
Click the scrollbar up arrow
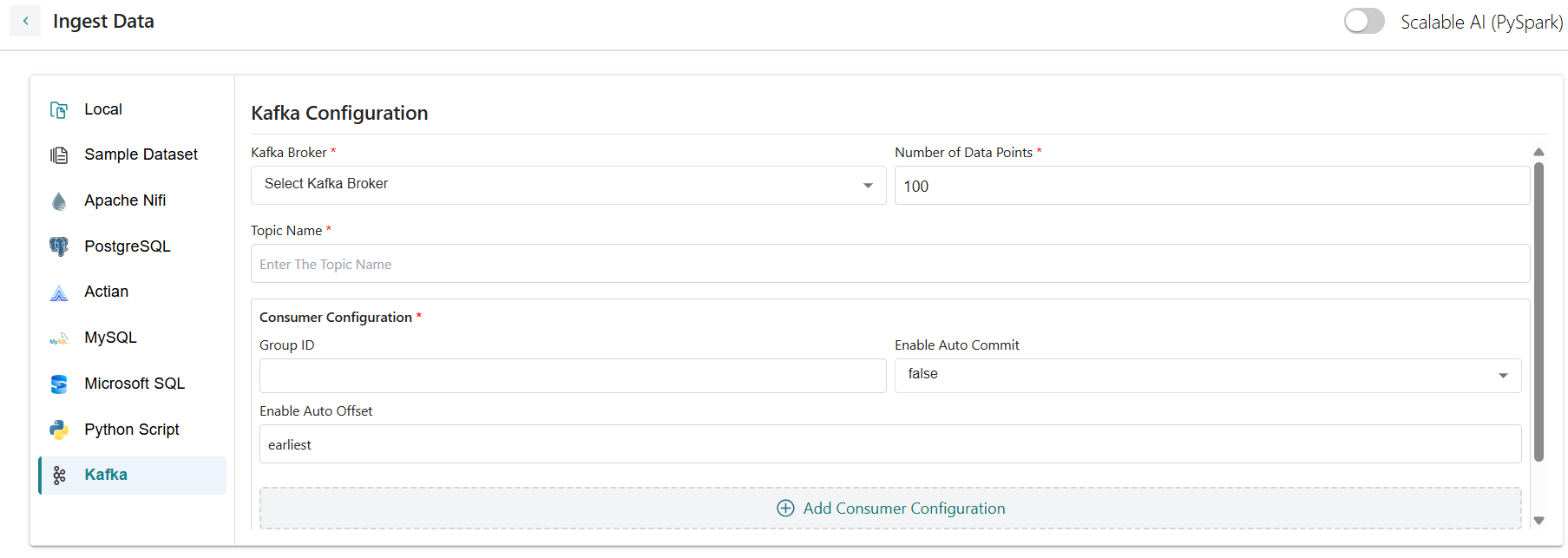(x=1539, y=152)
